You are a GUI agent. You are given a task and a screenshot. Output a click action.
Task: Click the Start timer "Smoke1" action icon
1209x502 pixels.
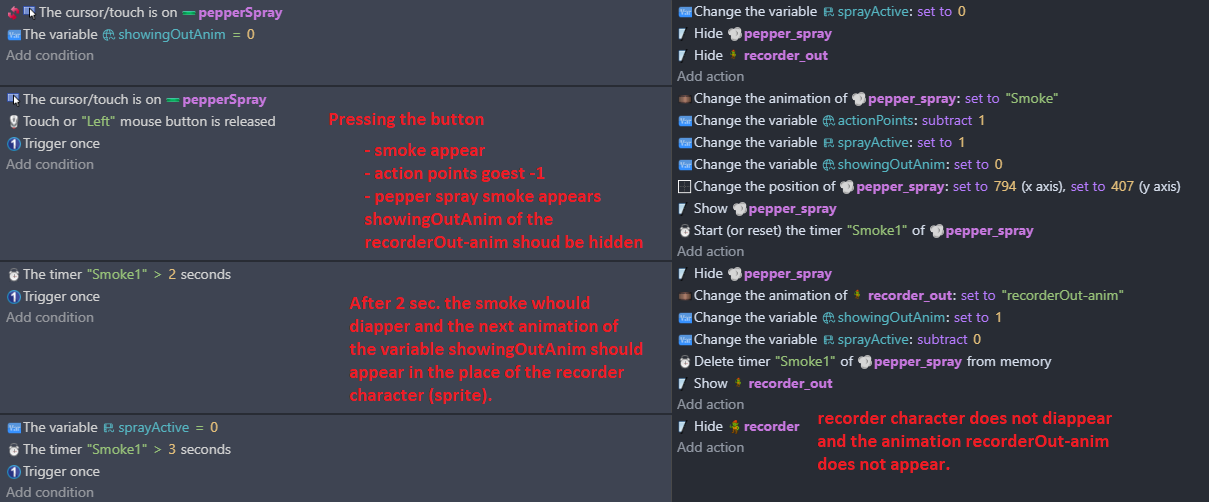684,230
